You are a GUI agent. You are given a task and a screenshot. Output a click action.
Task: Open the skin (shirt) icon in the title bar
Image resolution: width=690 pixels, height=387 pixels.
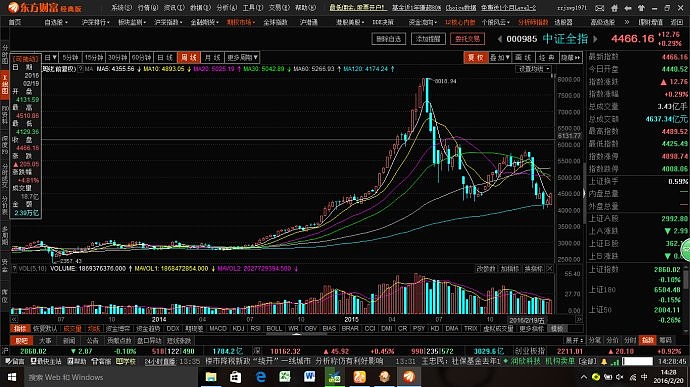(642, 8)
